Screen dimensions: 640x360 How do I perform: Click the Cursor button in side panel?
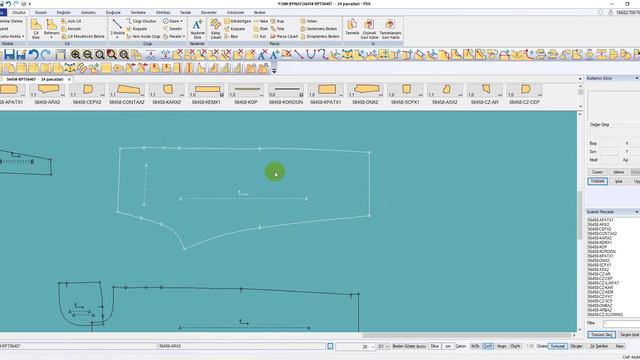tap(598, 172)
